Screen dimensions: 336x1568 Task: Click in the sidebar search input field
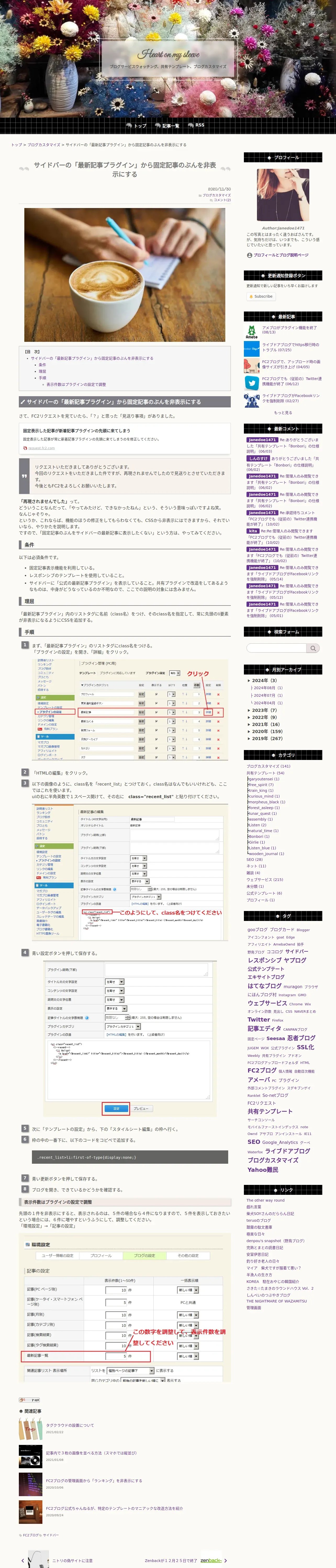277,648
